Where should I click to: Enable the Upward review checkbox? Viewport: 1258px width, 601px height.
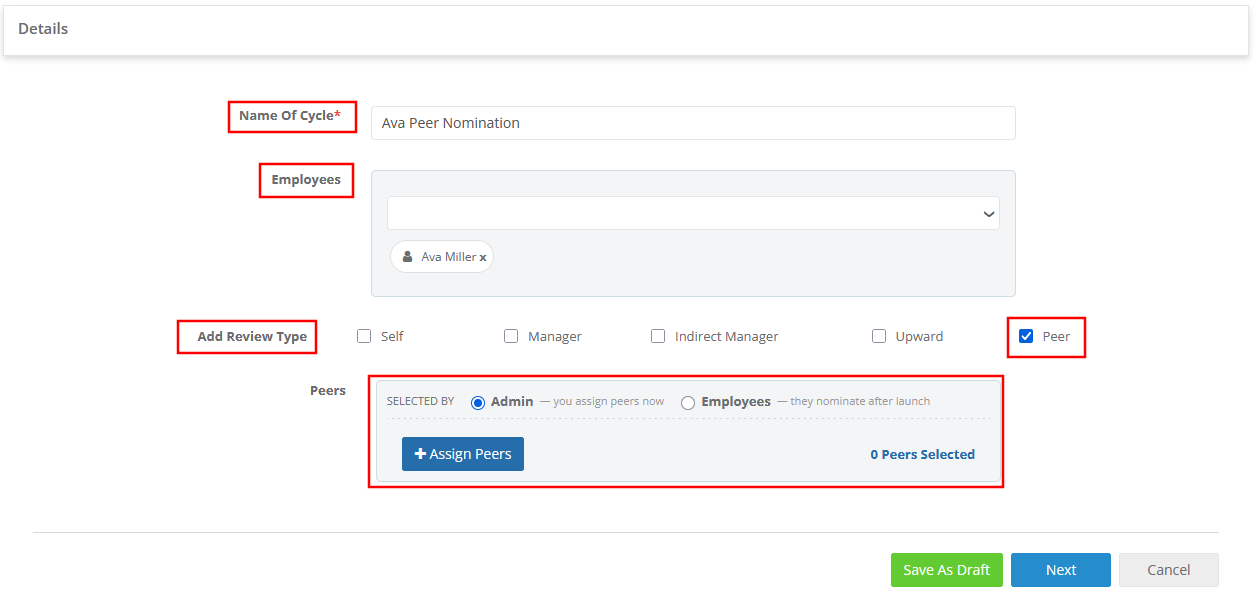(x=879, y=336)
